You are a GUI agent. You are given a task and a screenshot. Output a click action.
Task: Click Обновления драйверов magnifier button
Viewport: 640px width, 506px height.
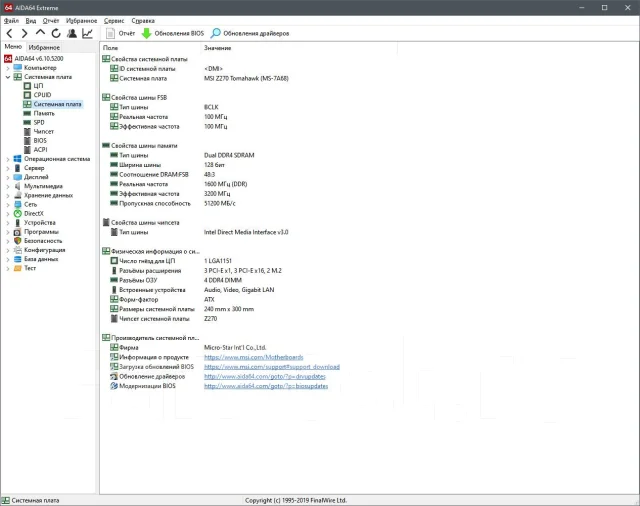[250, 33]
